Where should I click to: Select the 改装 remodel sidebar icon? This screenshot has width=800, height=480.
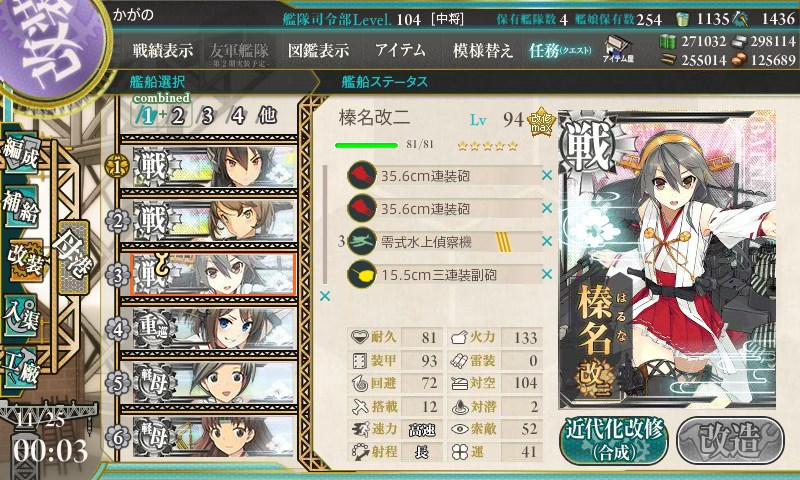pyautogui.click(x=23, y=261)
